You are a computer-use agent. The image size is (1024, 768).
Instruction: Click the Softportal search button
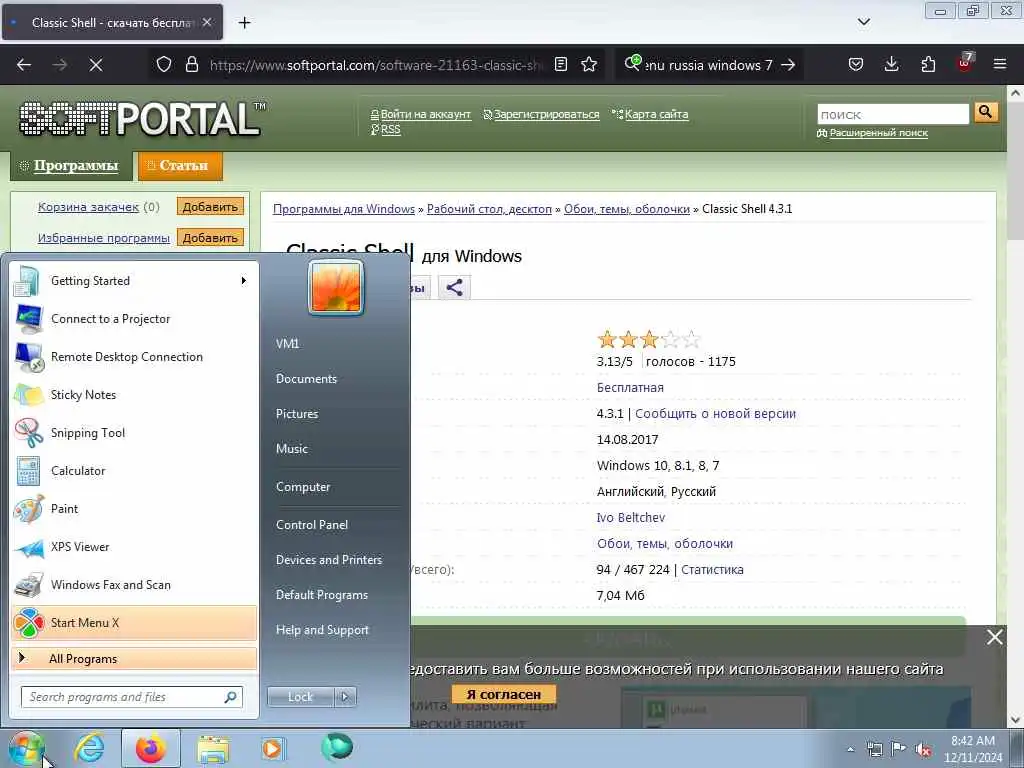pos(986,112)
